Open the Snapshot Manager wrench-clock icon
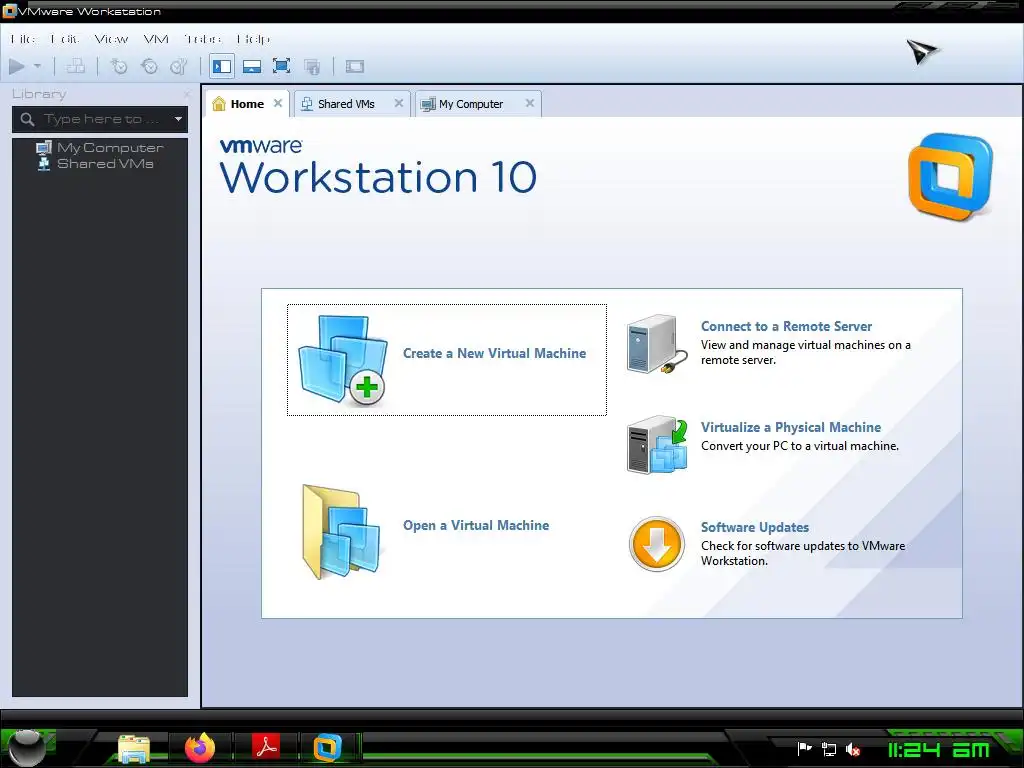This screenshot has height=768, width=1024. pyautogui.click(x=178, y=66)
